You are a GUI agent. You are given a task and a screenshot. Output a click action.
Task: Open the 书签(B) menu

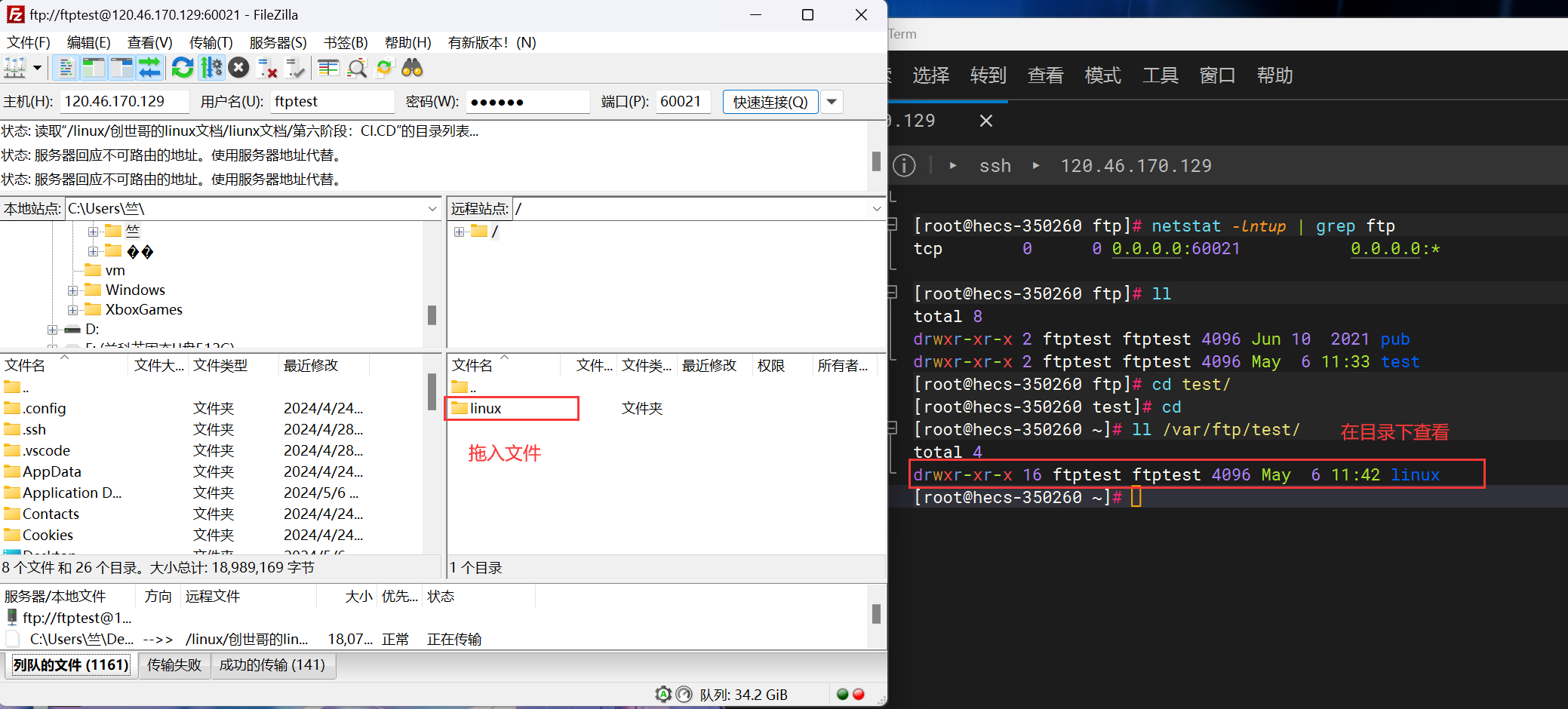point(346,42)
